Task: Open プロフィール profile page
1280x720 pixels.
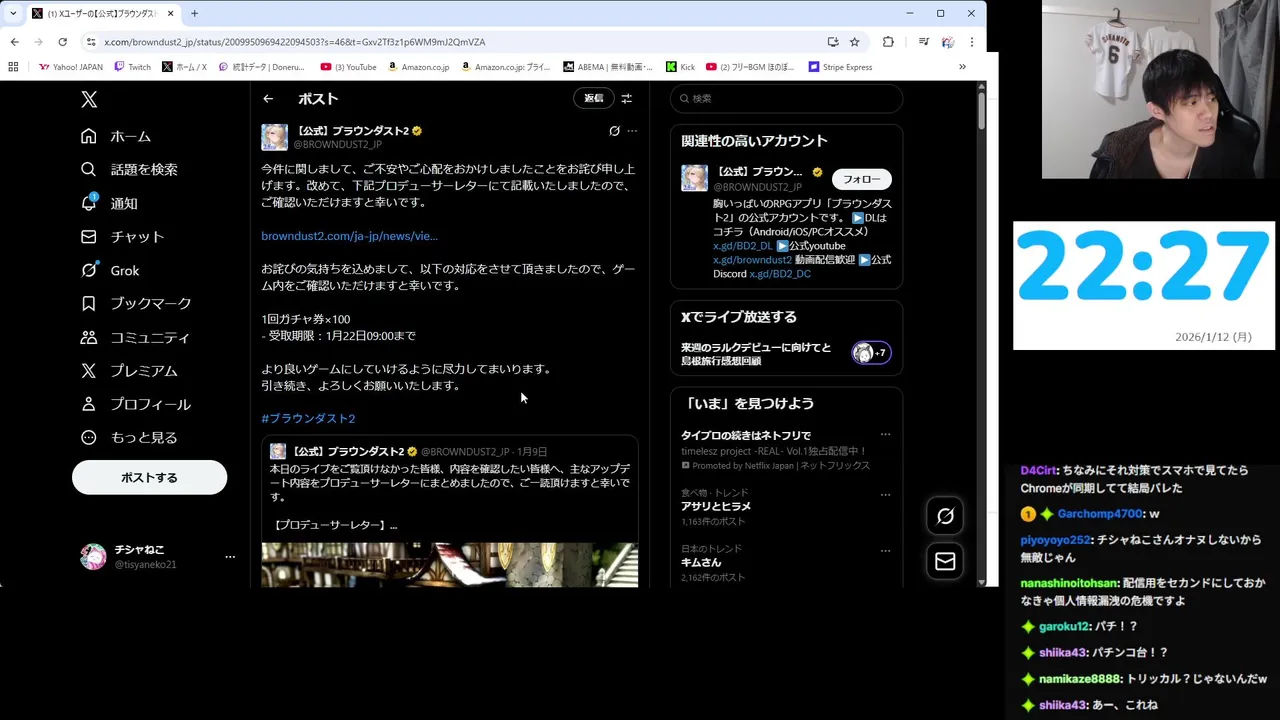Action: [x=136, y=404]
